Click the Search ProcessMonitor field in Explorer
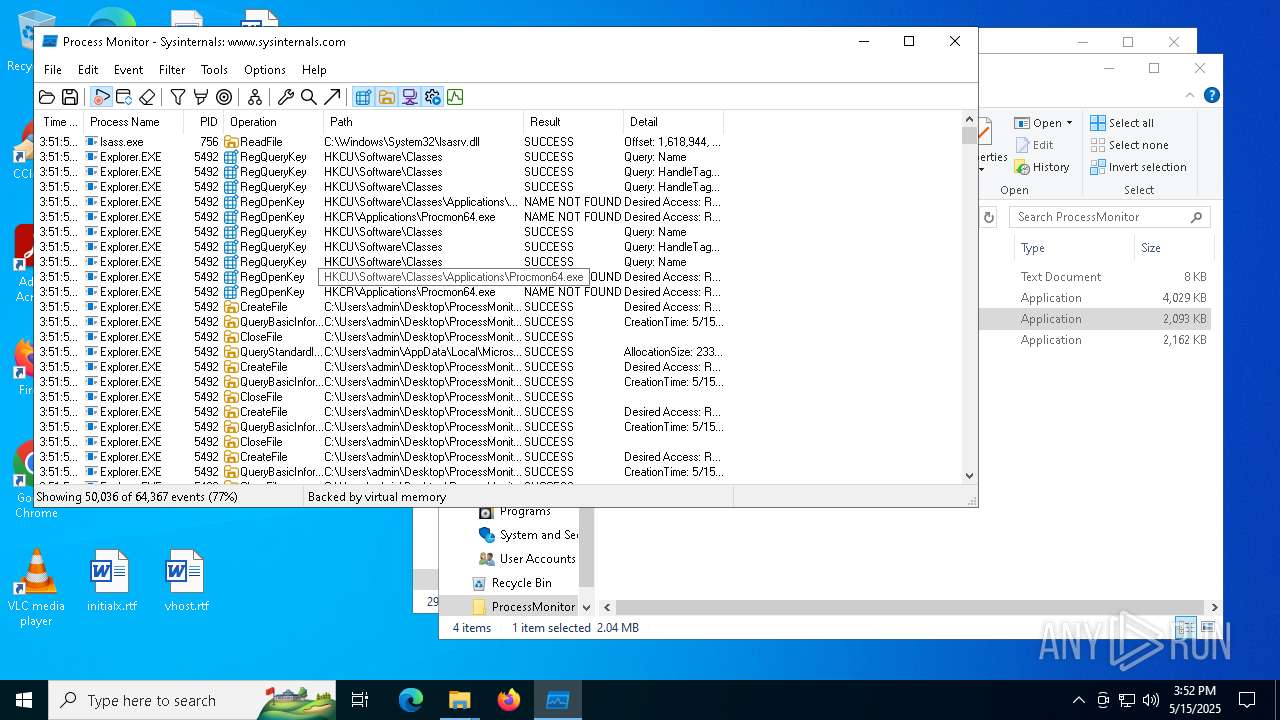The width and height of the screenshot is (1280, 720). tap(1109, 217)
